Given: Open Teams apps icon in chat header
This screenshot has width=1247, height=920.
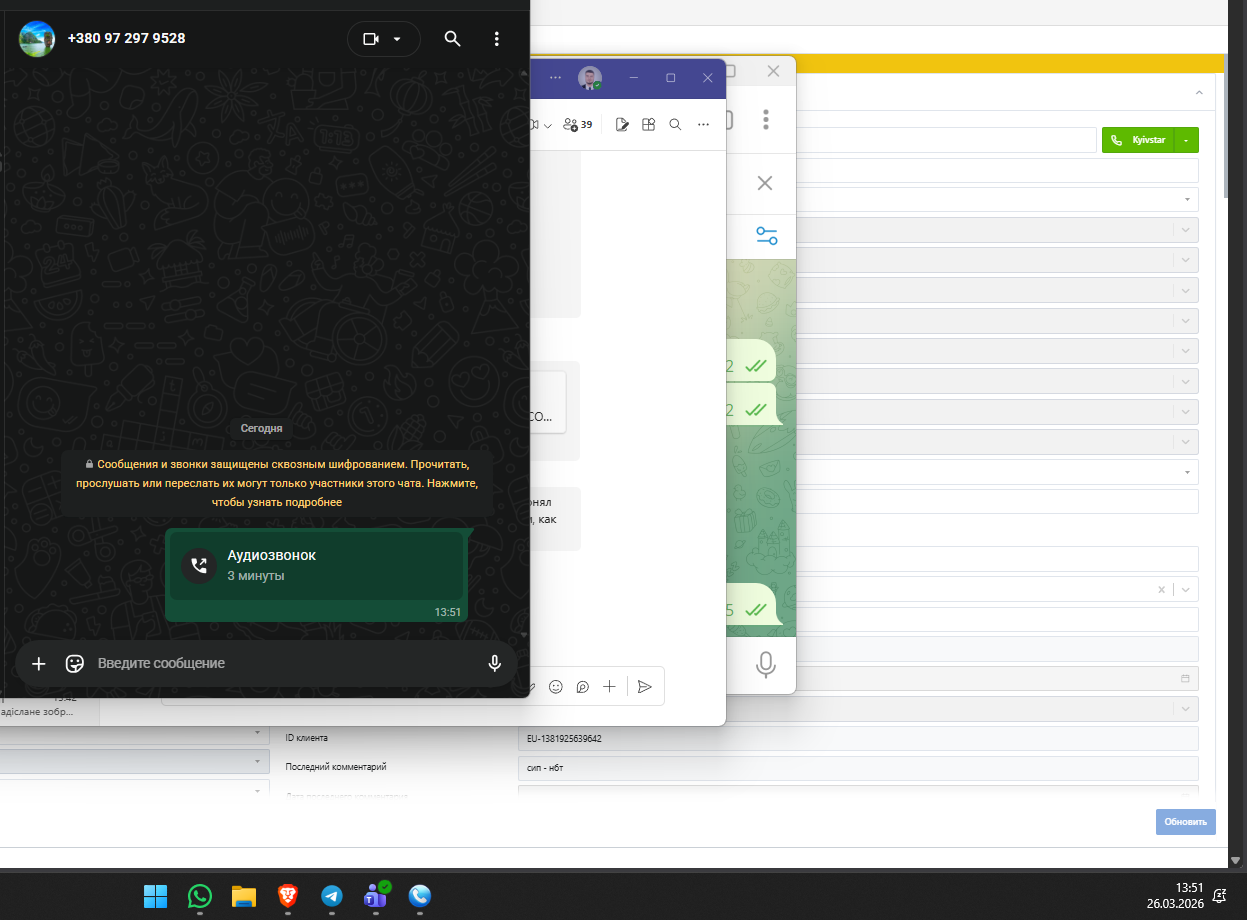Looking at the screenshot, I should click(x=648, y=124).
